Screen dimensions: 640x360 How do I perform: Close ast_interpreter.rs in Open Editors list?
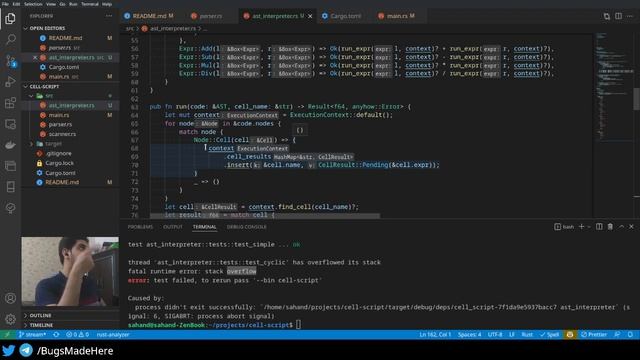click(x=35, y=58)
